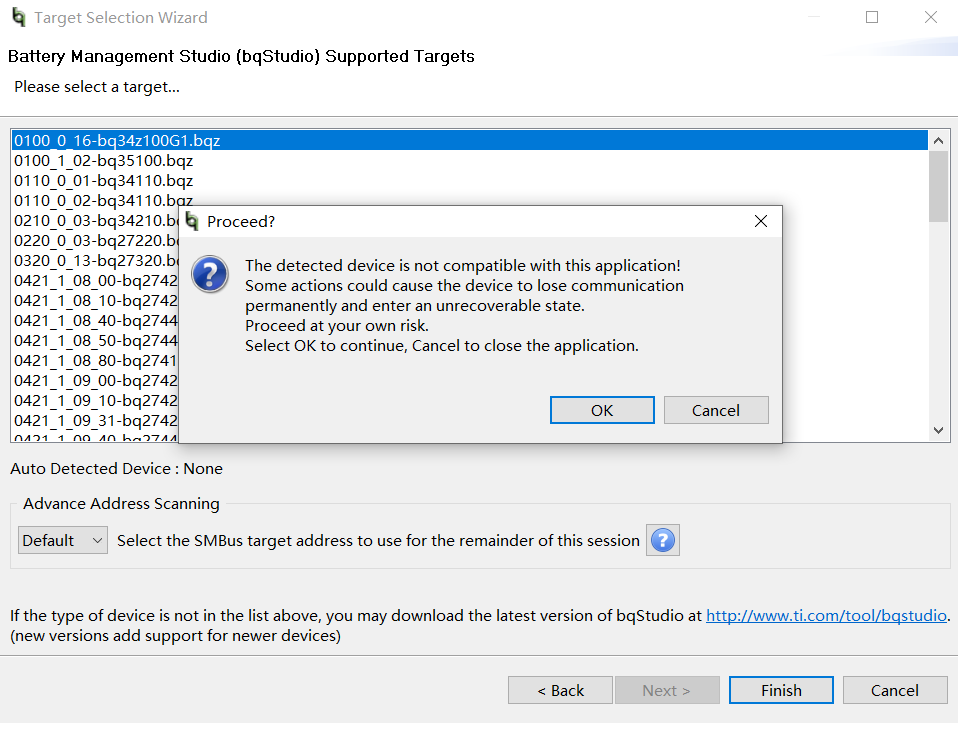Click Cancel in the Proceed dialog
Viewport: 962px width, 732px height.
[716, 410]
